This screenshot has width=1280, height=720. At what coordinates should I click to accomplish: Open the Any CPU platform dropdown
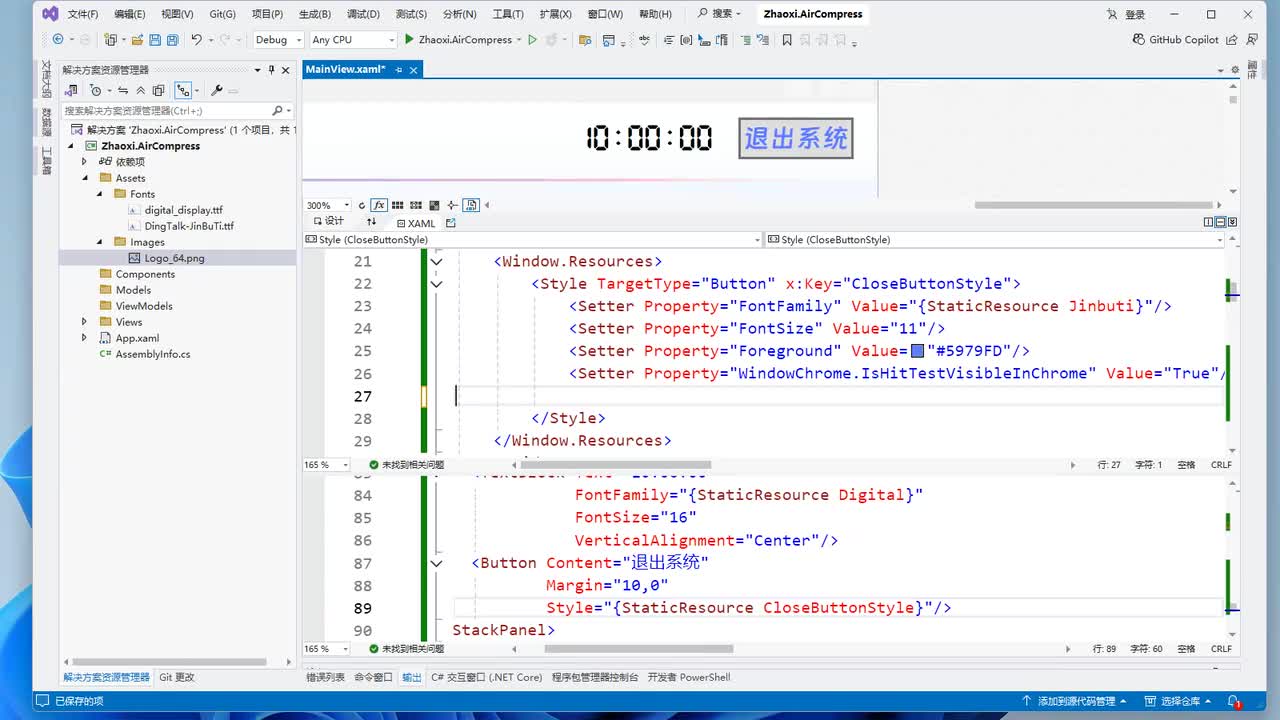353,40
